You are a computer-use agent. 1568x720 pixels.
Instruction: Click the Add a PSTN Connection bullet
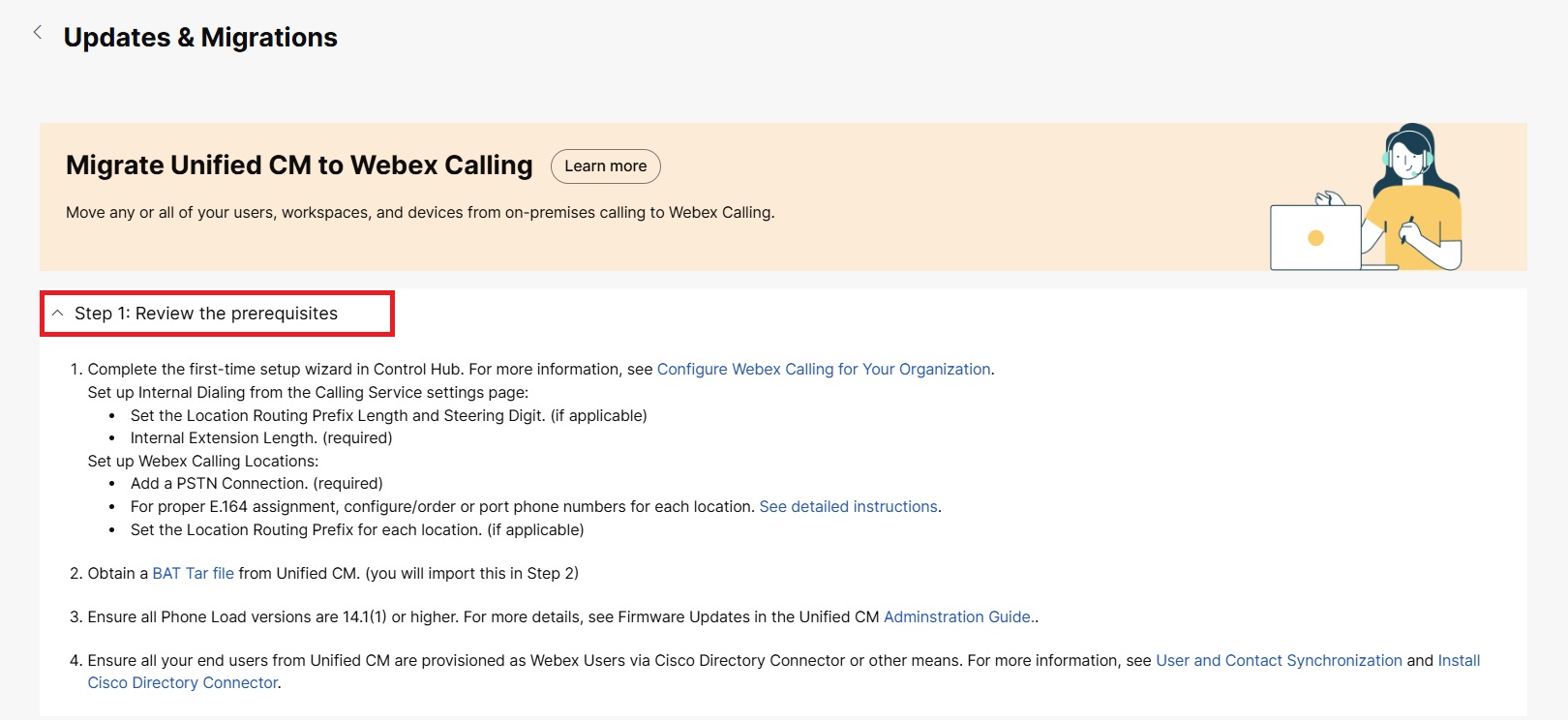256,484
